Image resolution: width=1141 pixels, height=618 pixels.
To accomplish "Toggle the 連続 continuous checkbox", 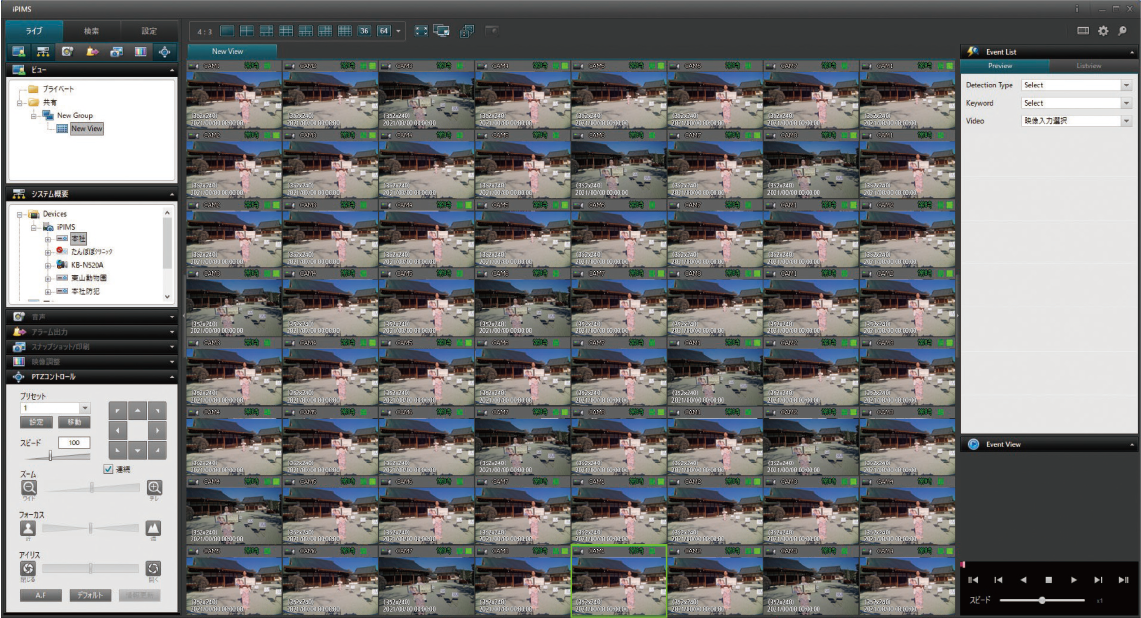I will point(109,469).
